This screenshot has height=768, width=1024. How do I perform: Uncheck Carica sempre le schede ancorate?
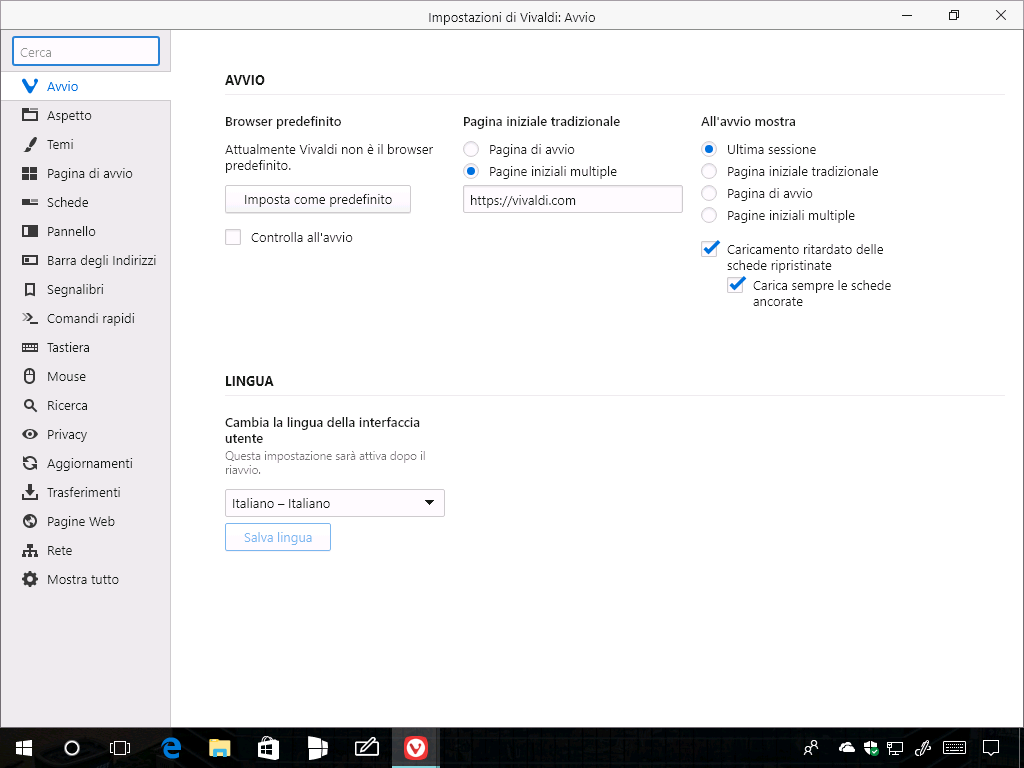pyautogui.click(x=736, y=284)
